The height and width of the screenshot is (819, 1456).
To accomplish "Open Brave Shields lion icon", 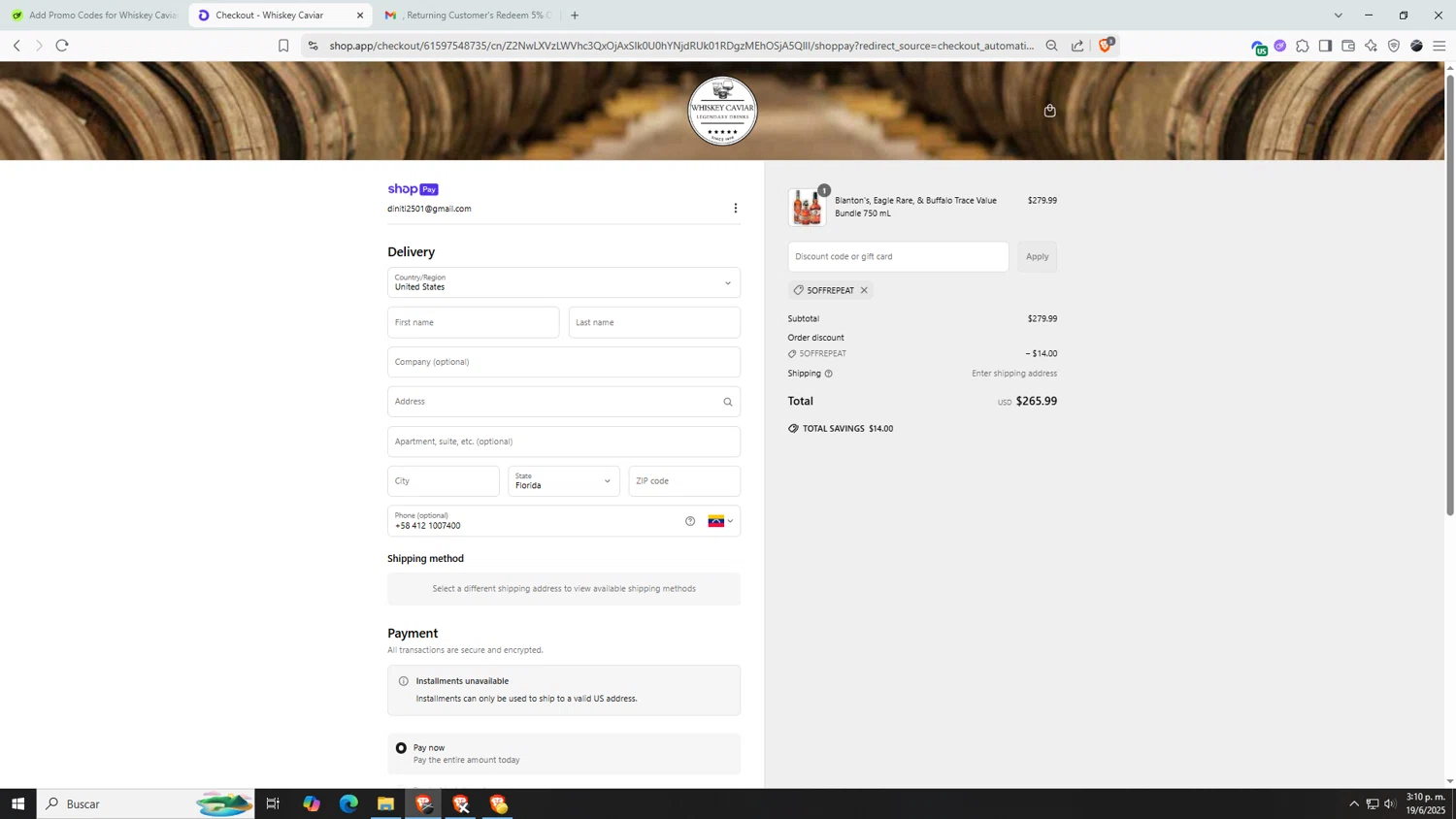I will click(1106, 45).
